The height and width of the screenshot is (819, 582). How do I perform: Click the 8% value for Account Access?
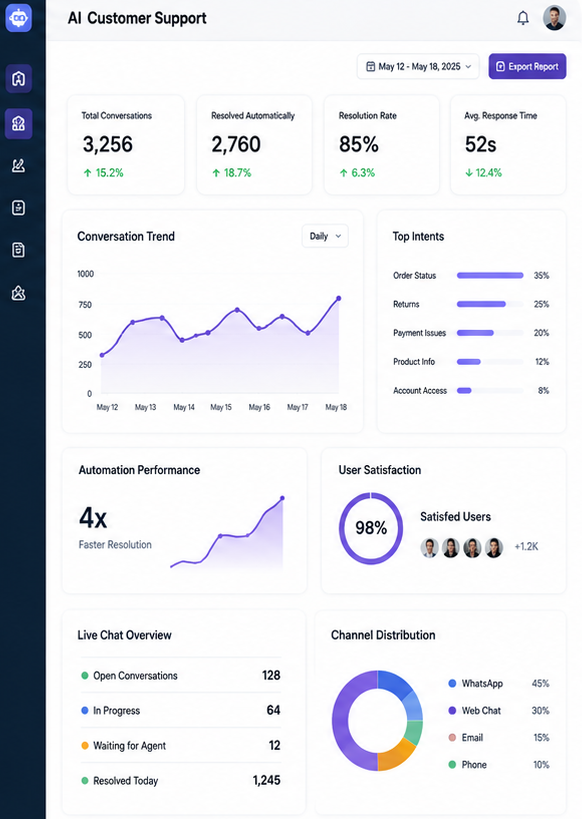click(543, 391)
